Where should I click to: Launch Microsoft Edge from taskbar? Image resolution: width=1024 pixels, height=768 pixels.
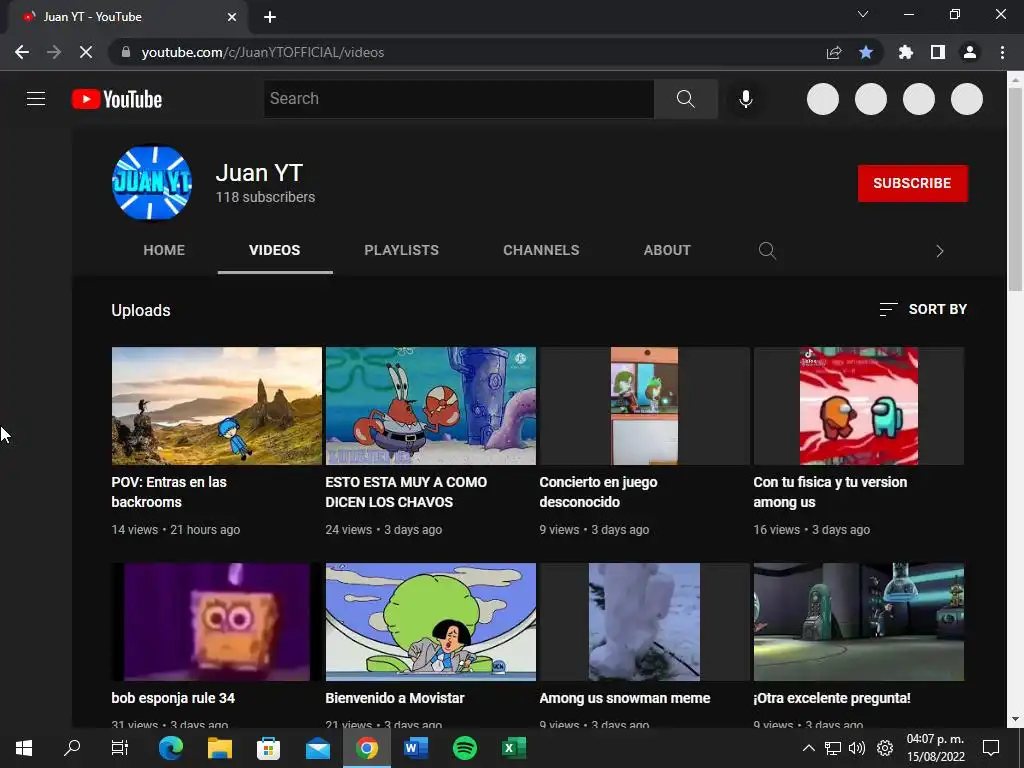coord(171,748)
